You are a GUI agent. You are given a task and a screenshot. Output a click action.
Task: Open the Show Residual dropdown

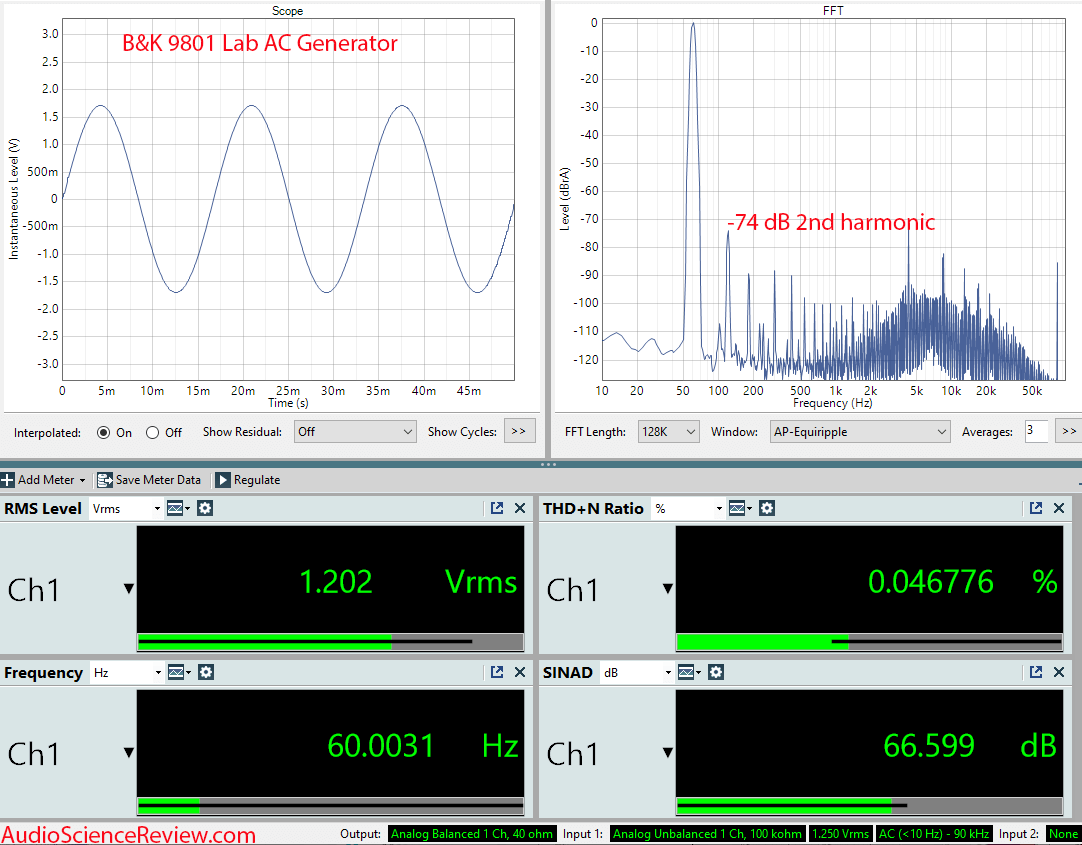pos(355,432)
